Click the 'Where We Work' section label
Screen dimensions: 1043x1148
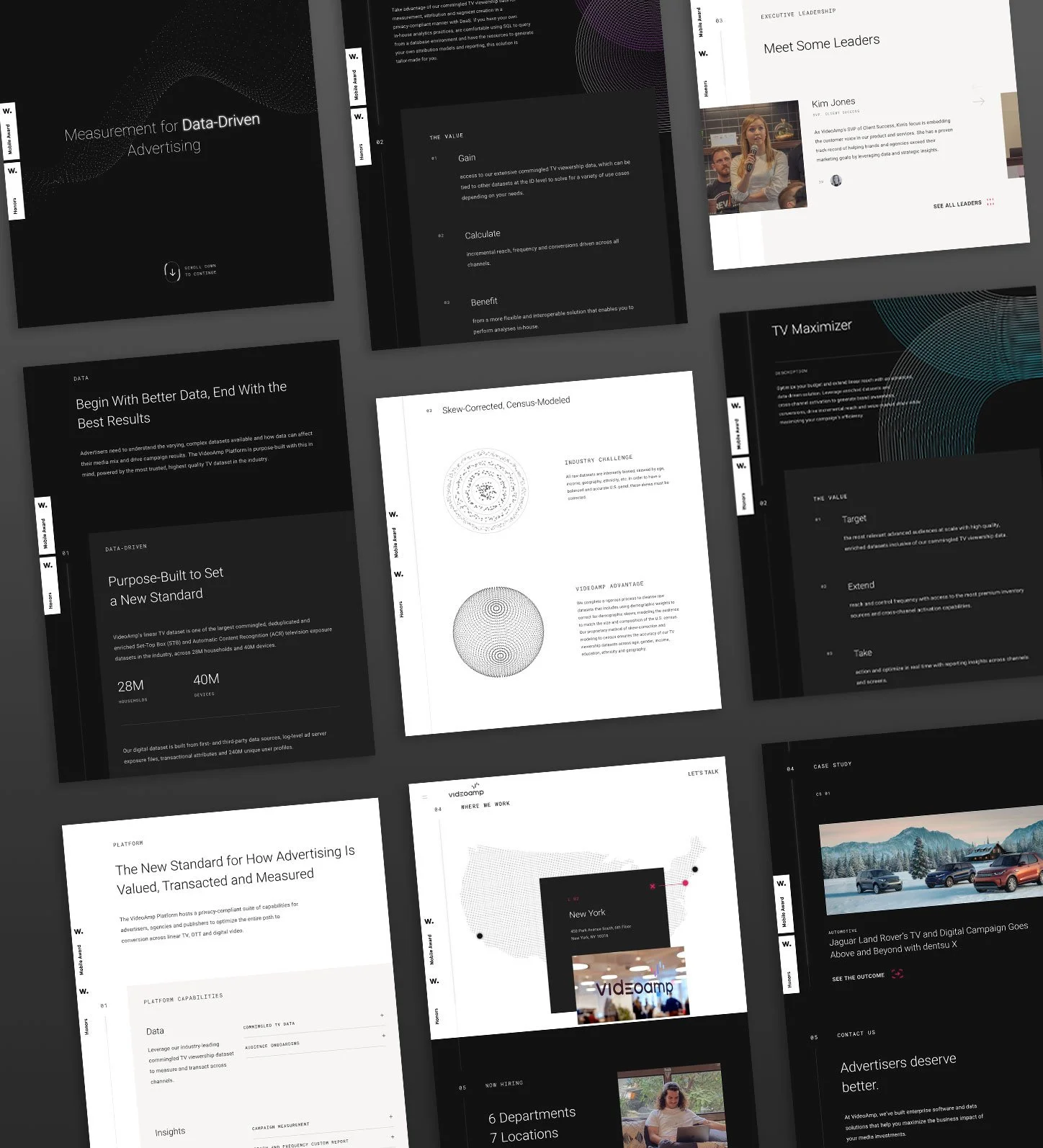tap(485, 805)
